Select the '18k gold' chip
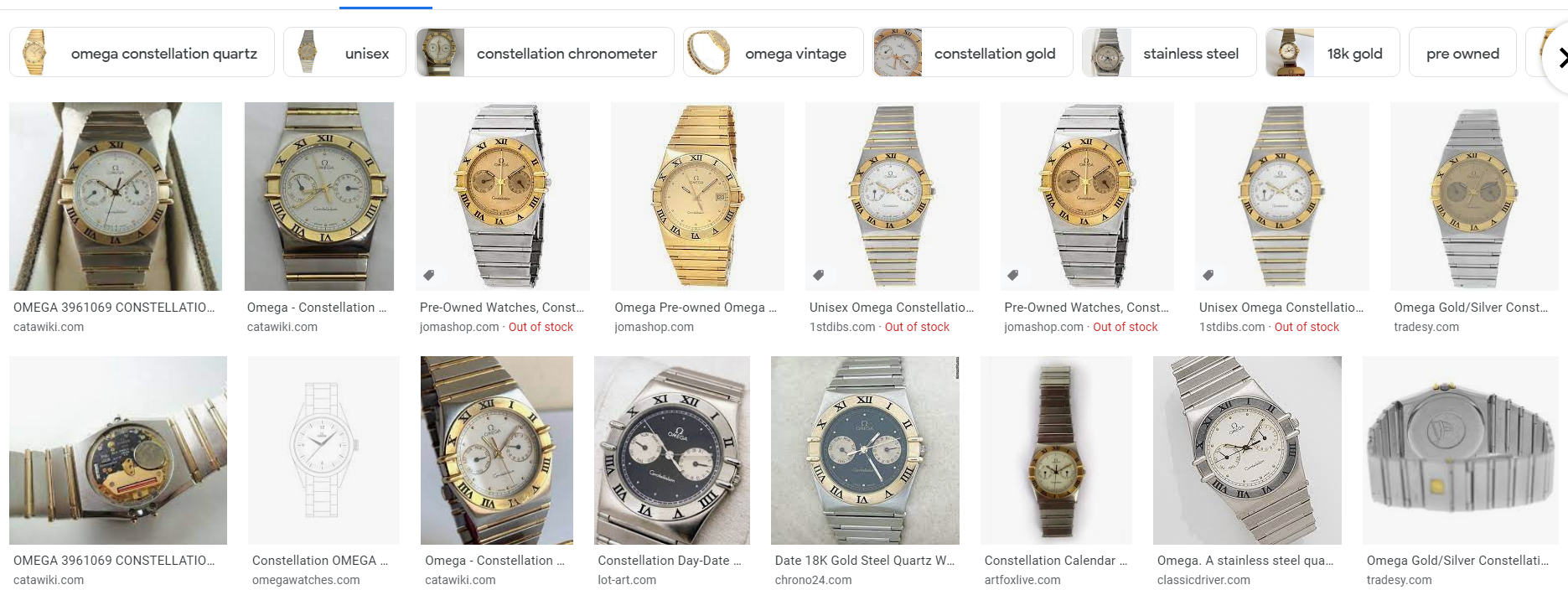This screenshot has height=595, width=1568. pos(1333,52)
